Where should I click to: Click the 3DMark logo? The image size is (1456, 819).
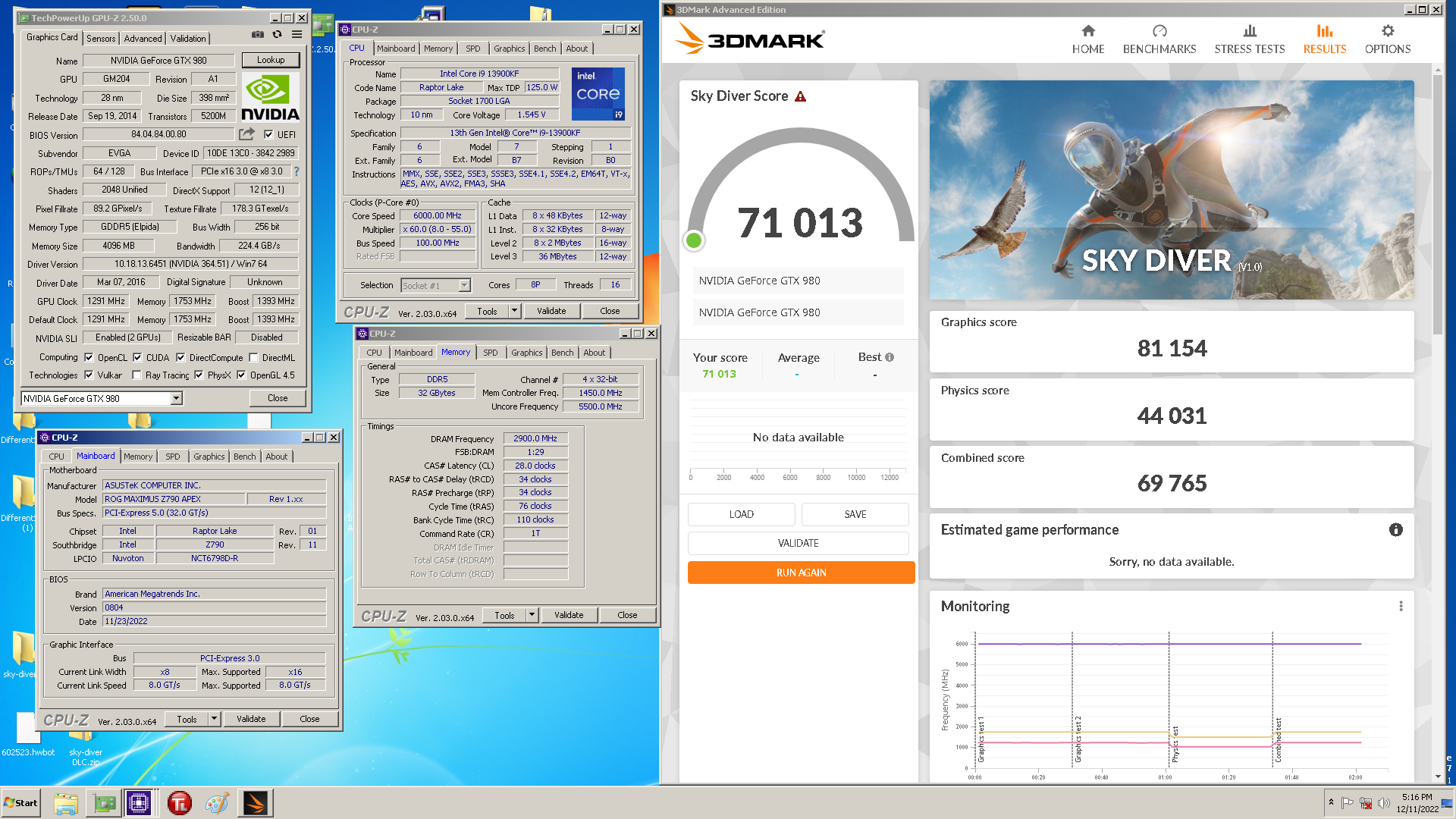750,39
